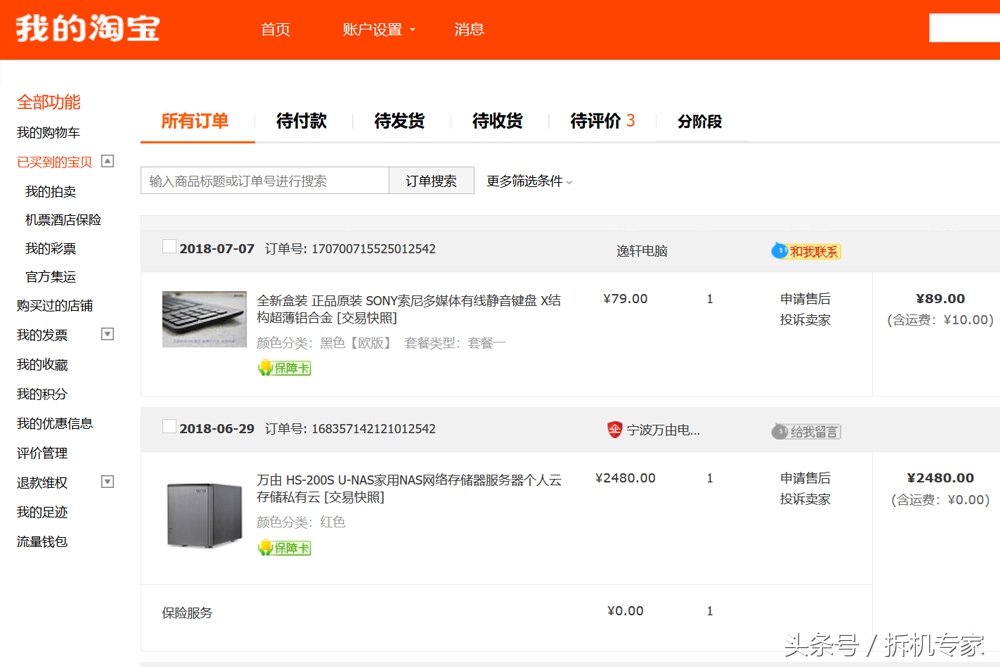The width and height of the screenshot is (1000, 667).
Task: Click the 我的淘宝 logo
Action: click(x=87, y=29)
